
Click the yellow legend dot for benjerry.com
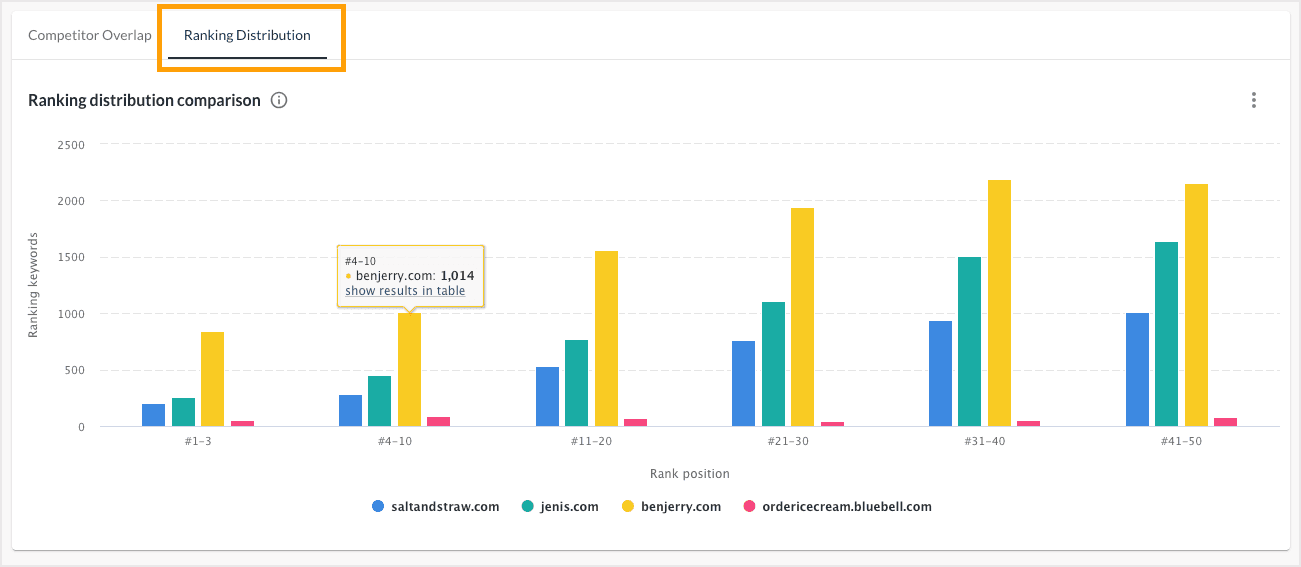point(626,506)
